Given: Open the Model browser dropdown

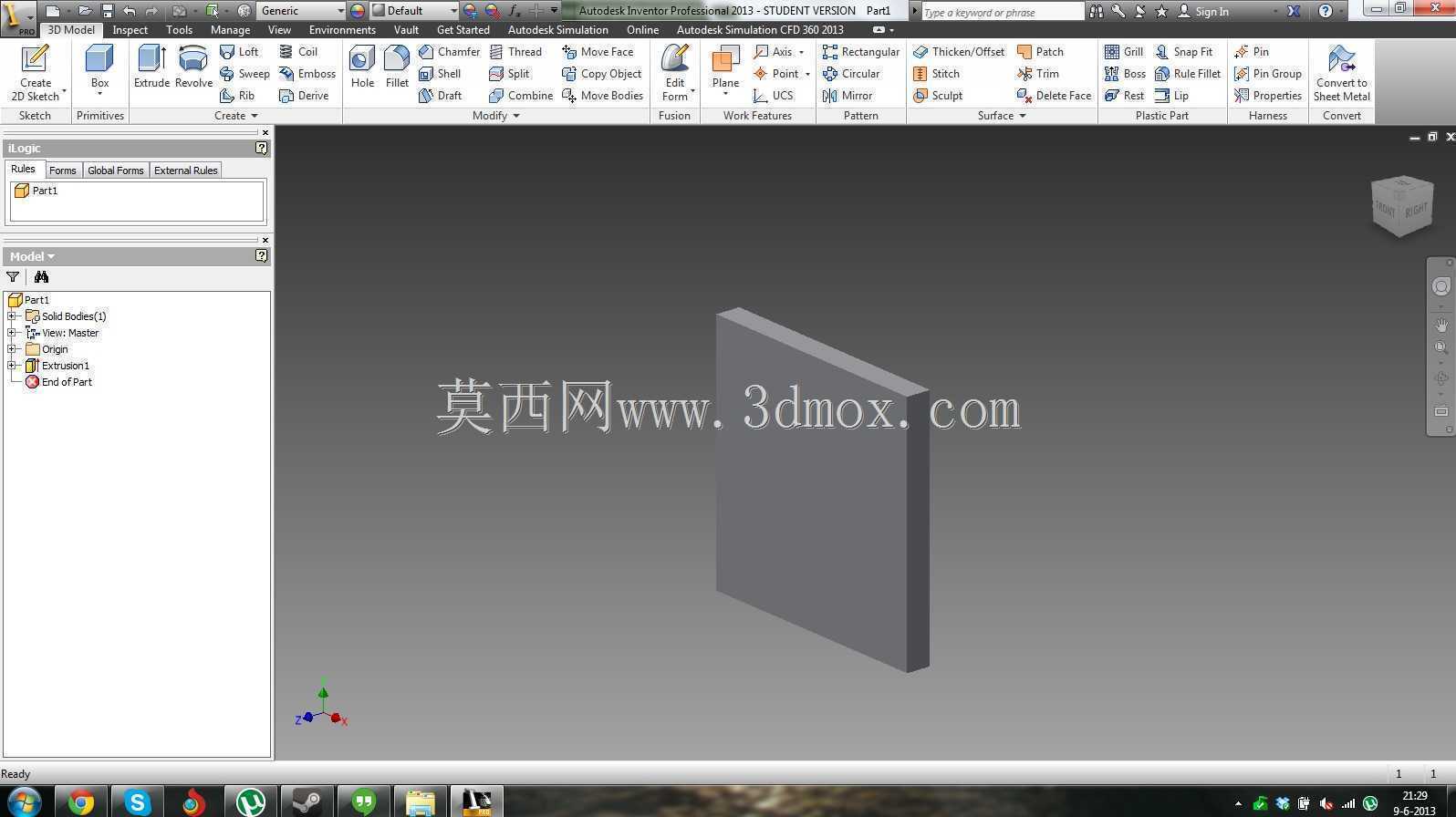Looking at the screenshot, I should click(32, 256).
